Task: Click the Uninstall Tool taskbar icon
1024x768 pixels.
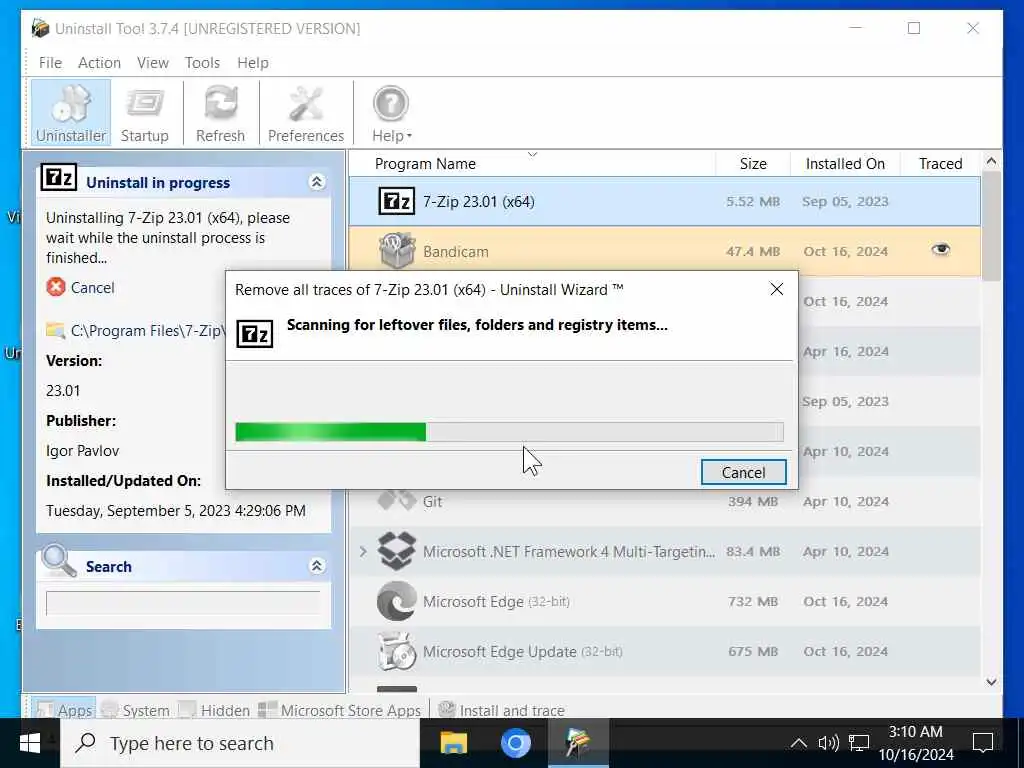Action: pyautogui.click(x=578, y=743)
